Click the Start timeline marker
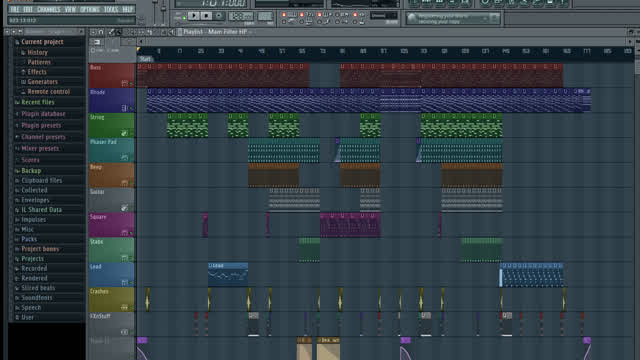Image resolution: width=640 pixels, height=360 pixels. (145, 59)
